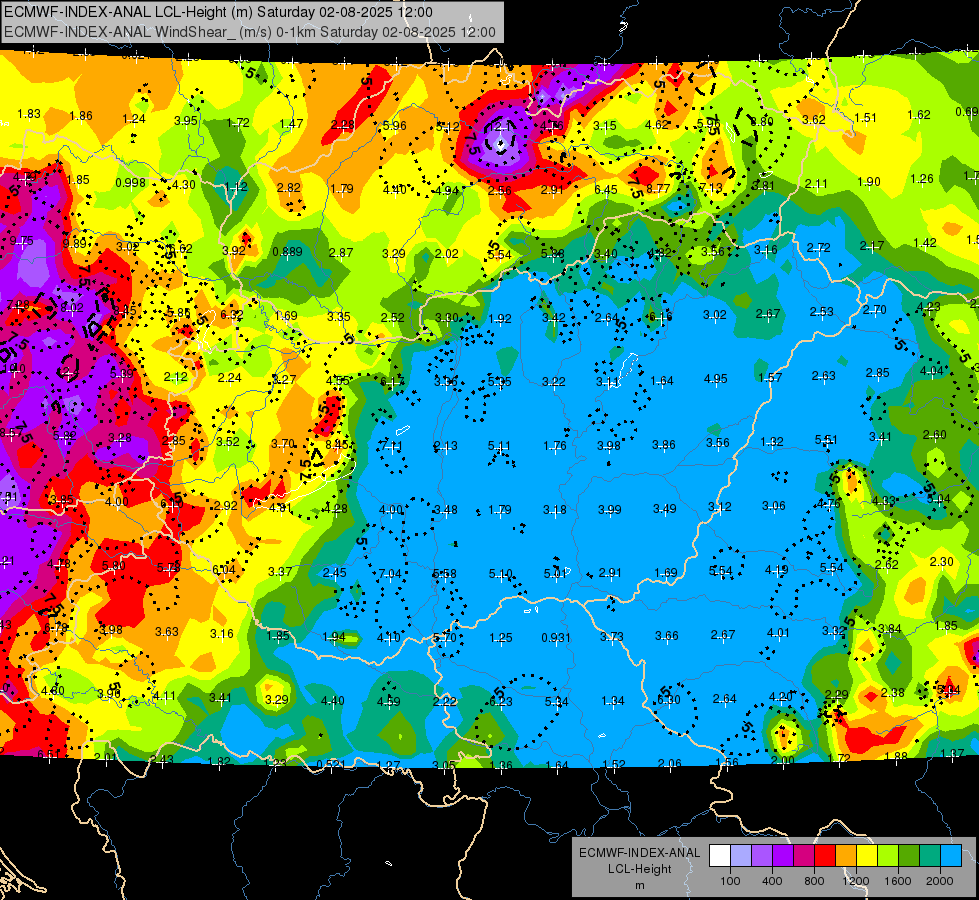Click the wind shear value '3.35'
This screenshot has height=900, width=979.
(339, 317)
